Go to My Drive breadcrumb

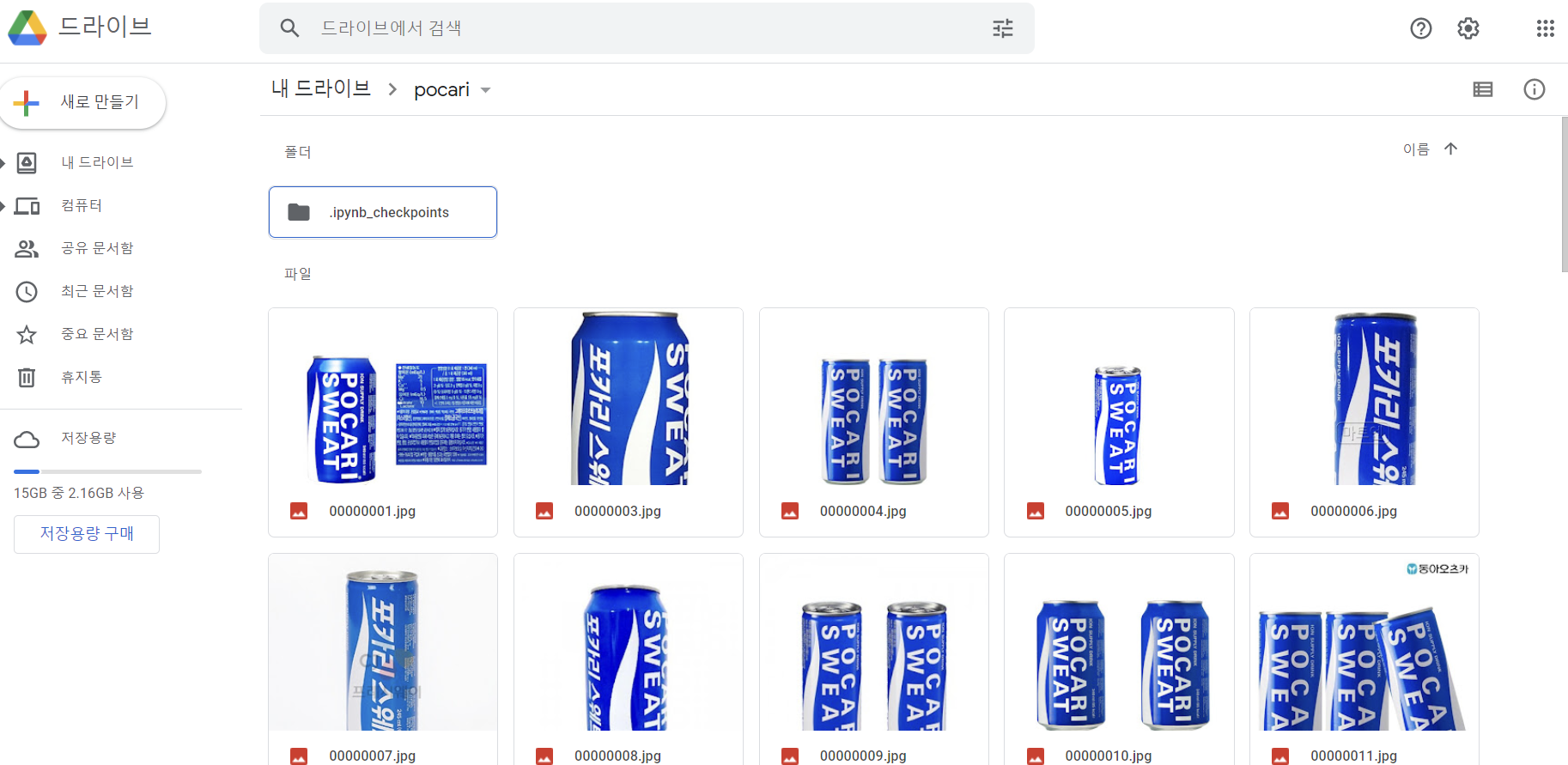(321, 88)
